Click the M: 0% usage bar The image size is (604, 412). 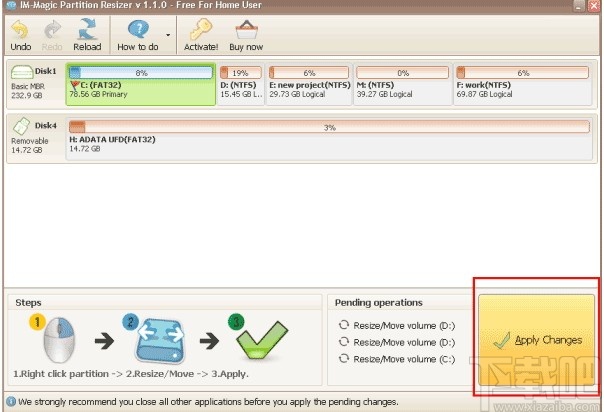(x=403, y=73)
